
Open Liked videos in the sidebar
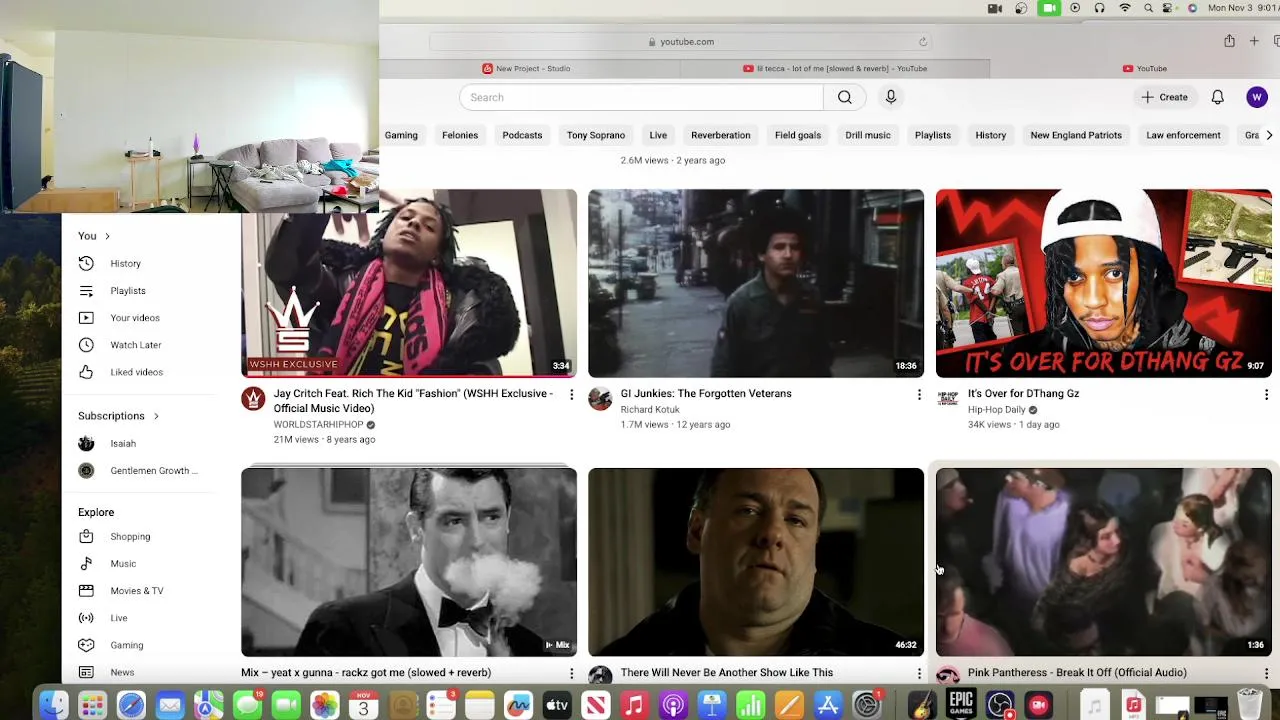(x=136, y=372)
